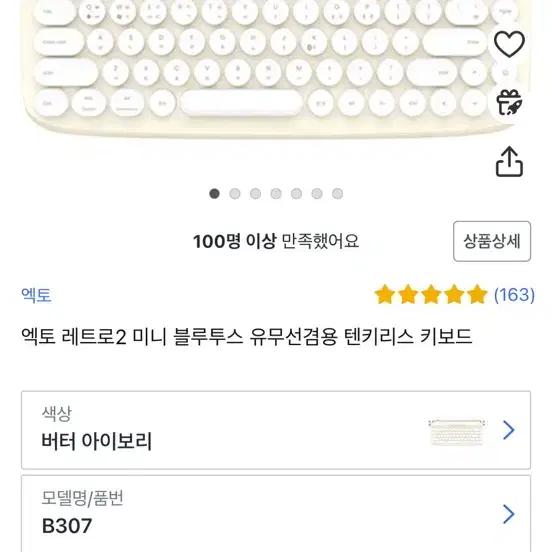Expand the 색상 color option chevron

[x=509, y=430]
